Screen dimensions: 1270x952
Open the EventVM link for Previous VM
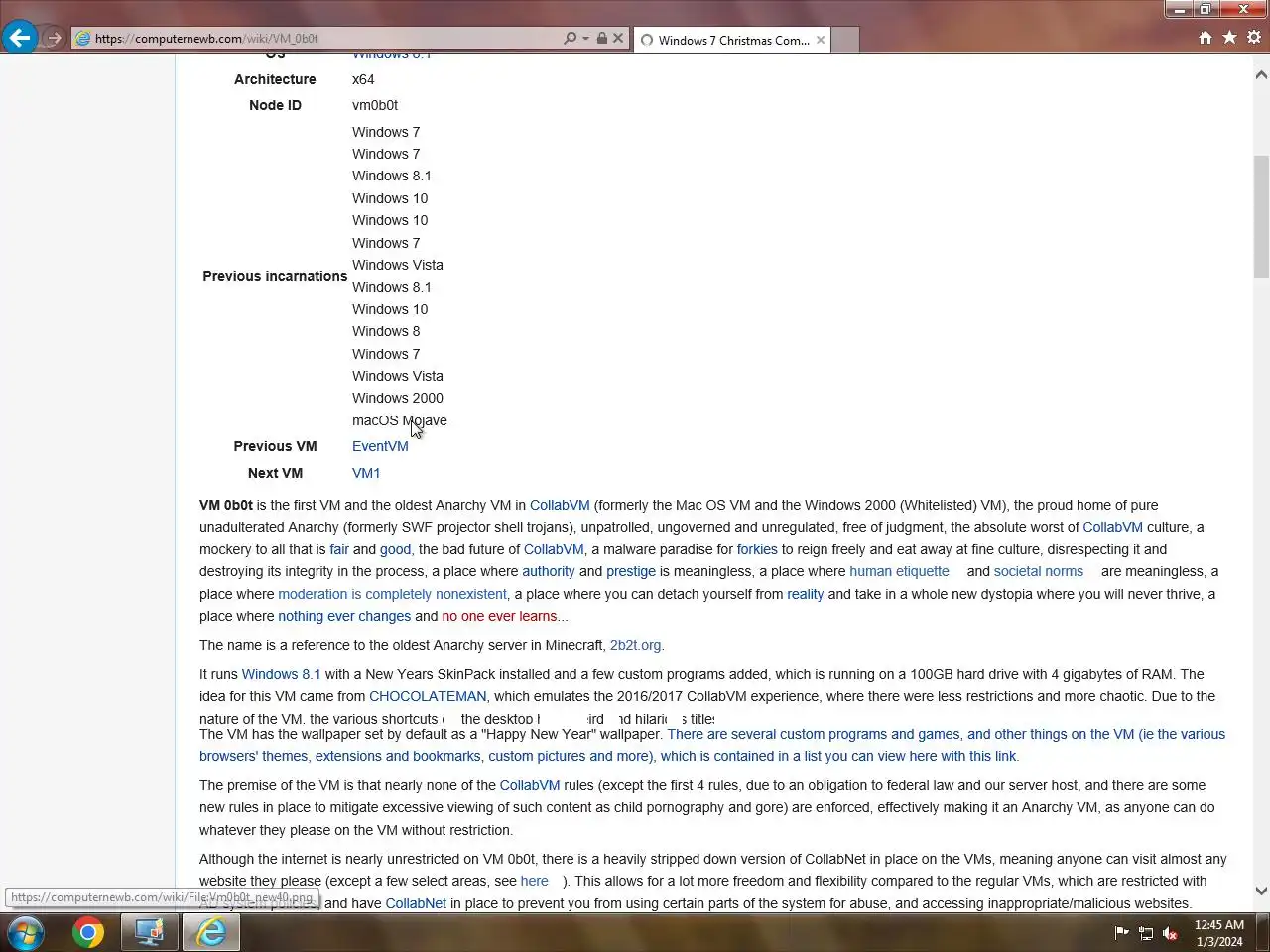(380, 446)
